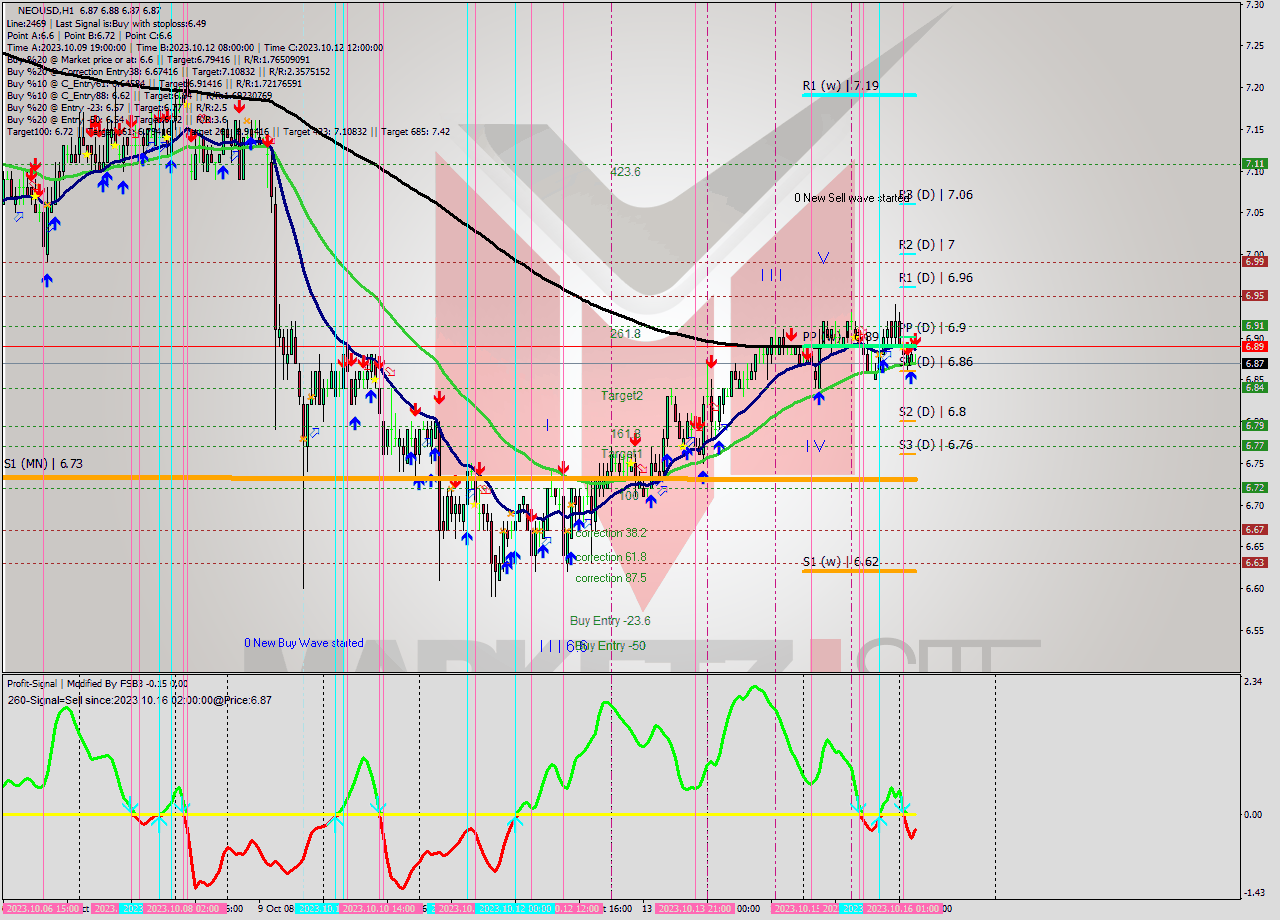Screen dimensions: 1280x920
Task: Click the red 6.95 price tag
Action: [1254, 296]
